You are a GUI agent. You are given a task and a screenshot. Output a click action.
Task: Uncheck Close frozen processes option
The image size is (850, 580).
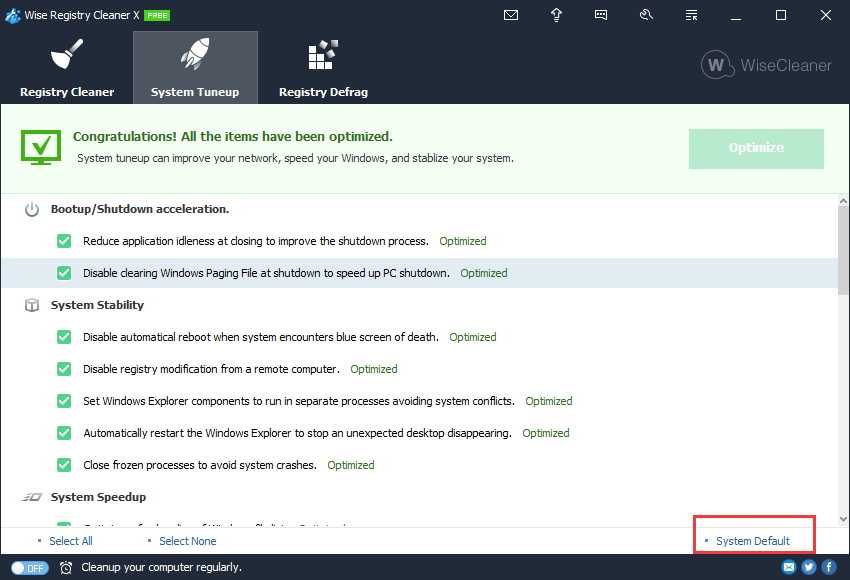pyautogui.click(x=64, y=465)
